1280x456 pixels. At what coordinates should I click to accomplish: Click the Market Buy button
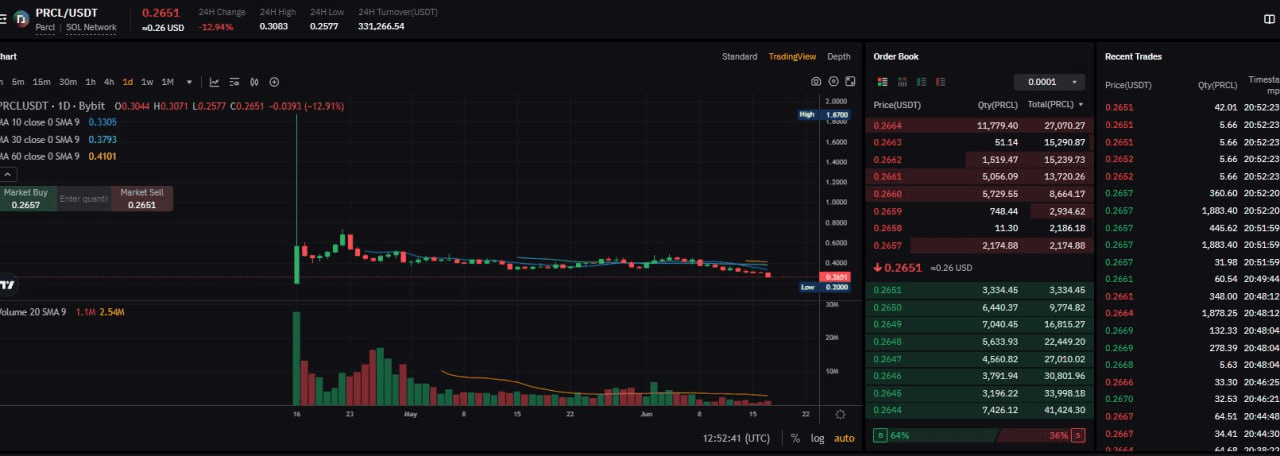pyautogui.click(x=26, y=198)
